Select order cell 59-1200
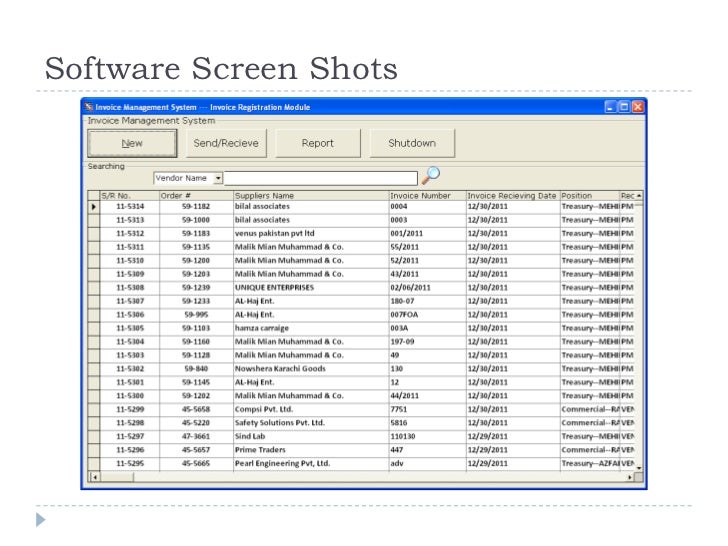The width and height of the screenshot is (728, 546). [196, 260]
